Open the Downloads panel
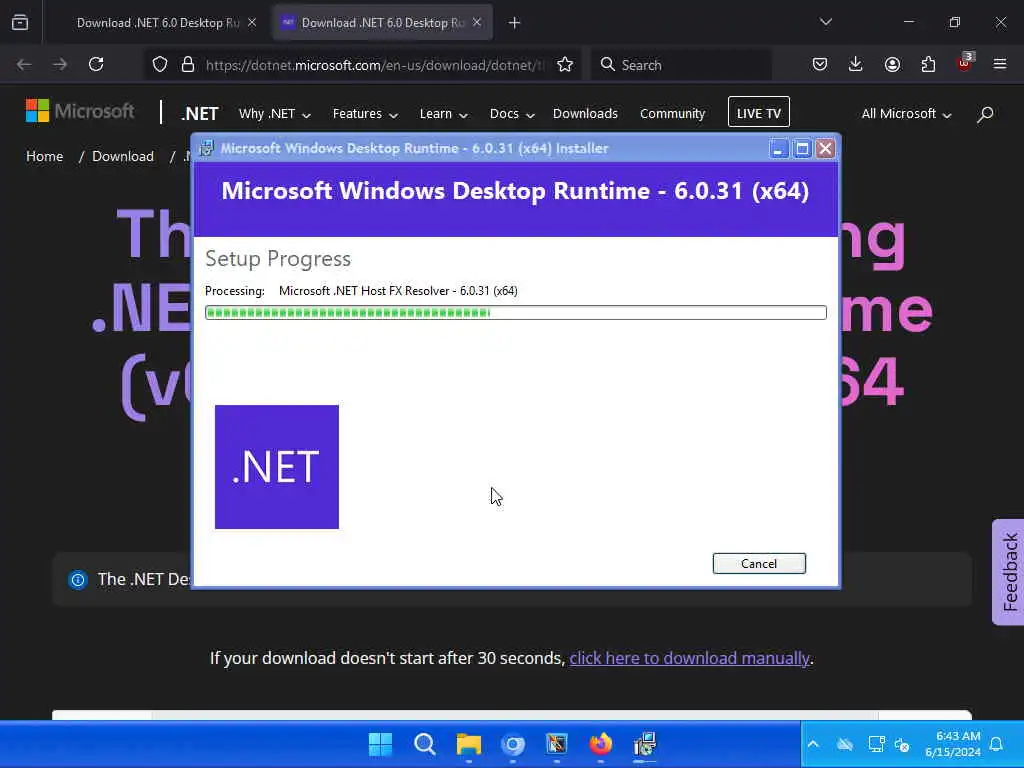 pos(856,65)
